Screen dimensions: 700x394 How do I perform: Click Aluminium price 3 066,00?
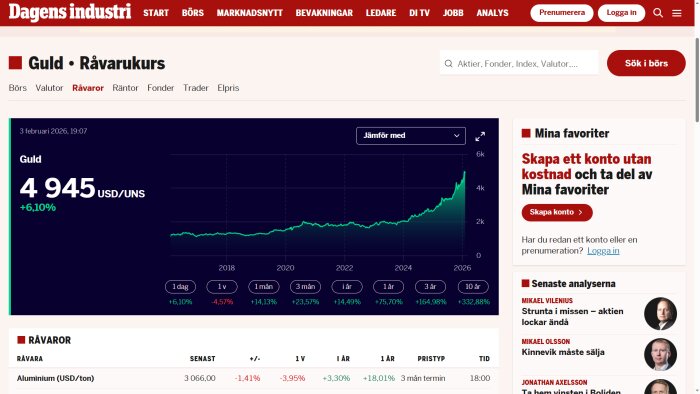pyautogui.click(x=200, y=378)
